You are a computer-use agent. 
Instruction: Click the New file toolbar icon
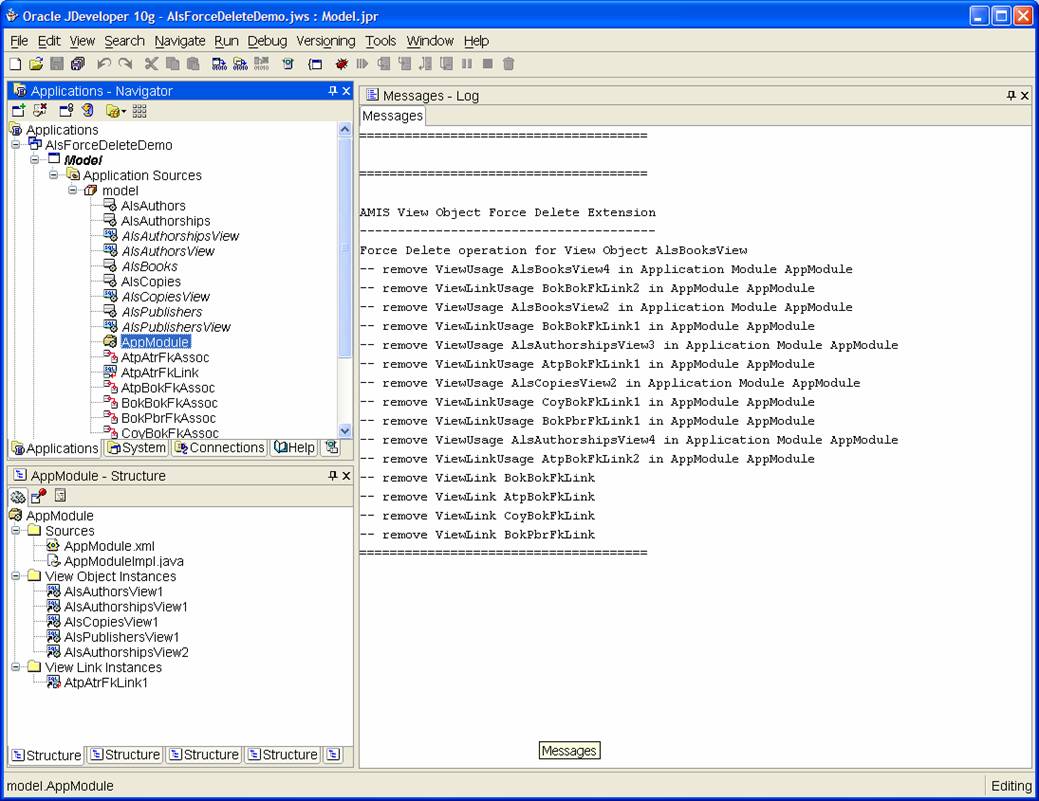pos(15,64)
